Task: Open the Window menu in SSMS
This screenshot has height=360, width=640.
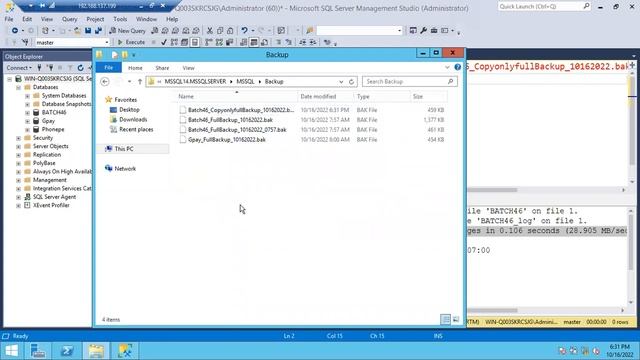Action: tap(146, 19)
